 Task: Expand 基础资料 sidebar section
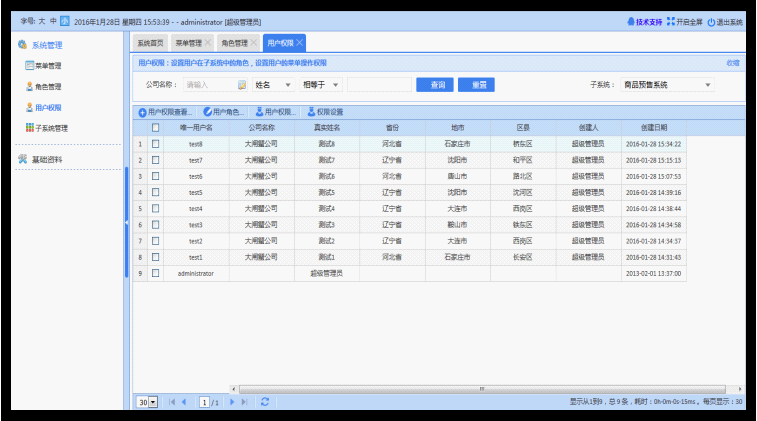pyautogui.click(x=47, y=159)
